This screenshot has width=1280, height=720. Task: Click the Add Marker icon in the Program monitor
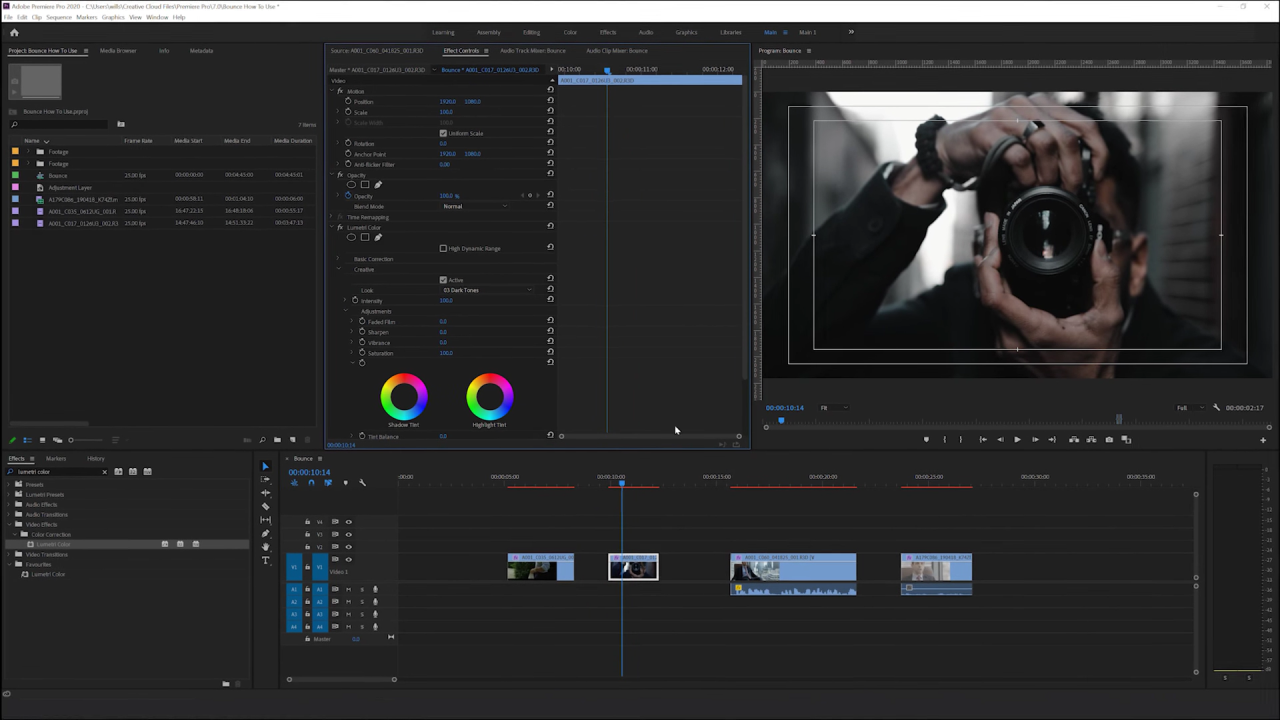pos(926,439)
